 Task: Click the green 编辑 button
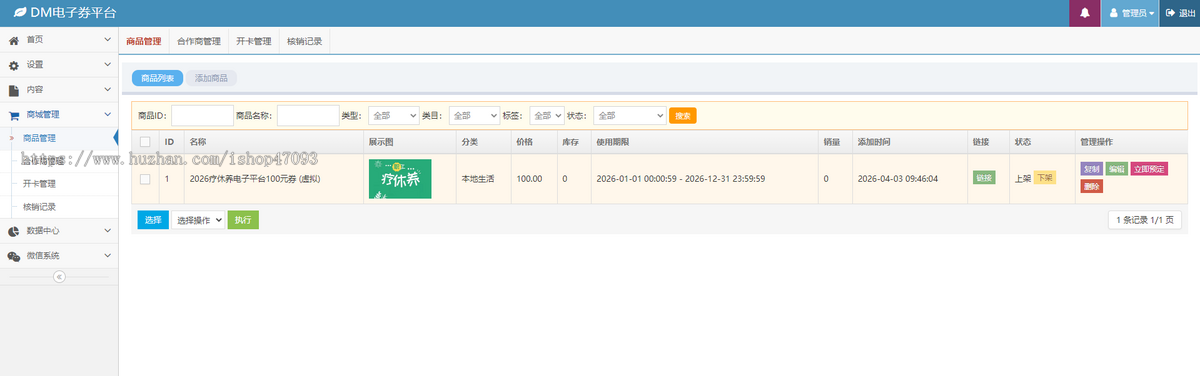[x=1117, y=169]
